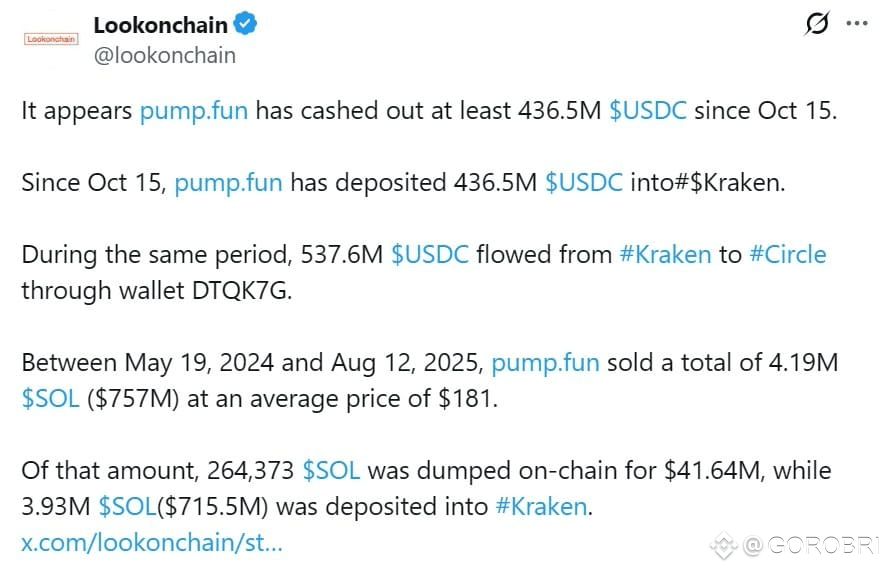Open the final #Kraken hashtag
Viewport: 895px width, 571px height.
click(x=542, y=506)
